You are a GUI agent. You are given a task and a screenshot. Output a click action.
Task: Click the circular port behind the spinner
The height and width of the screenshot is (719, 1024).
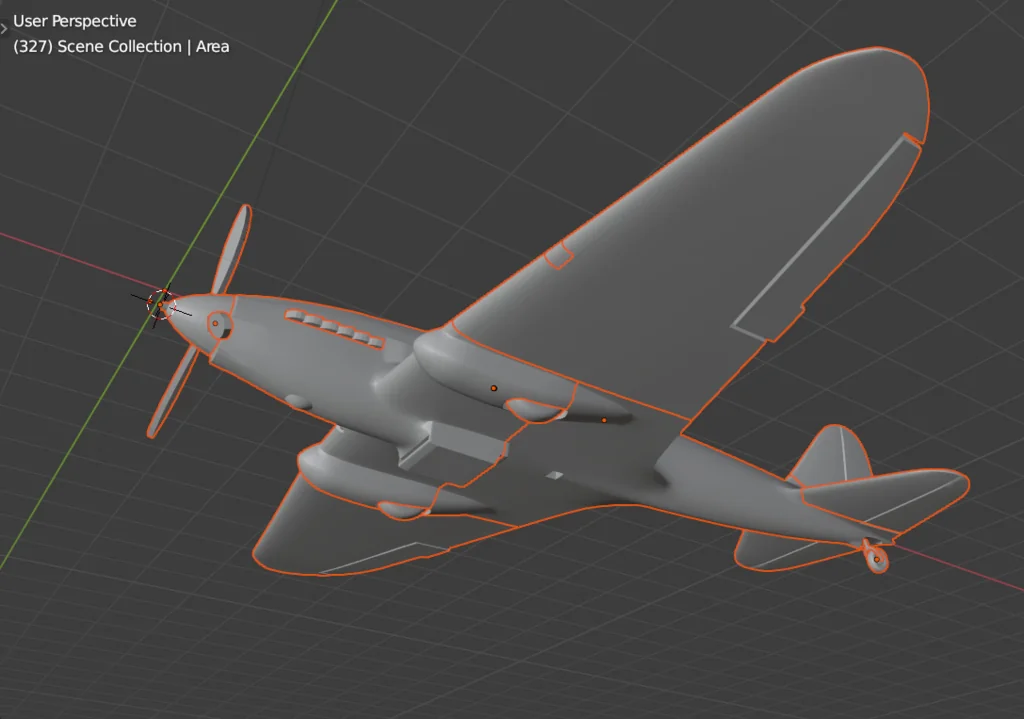click(x=216, y=323)
